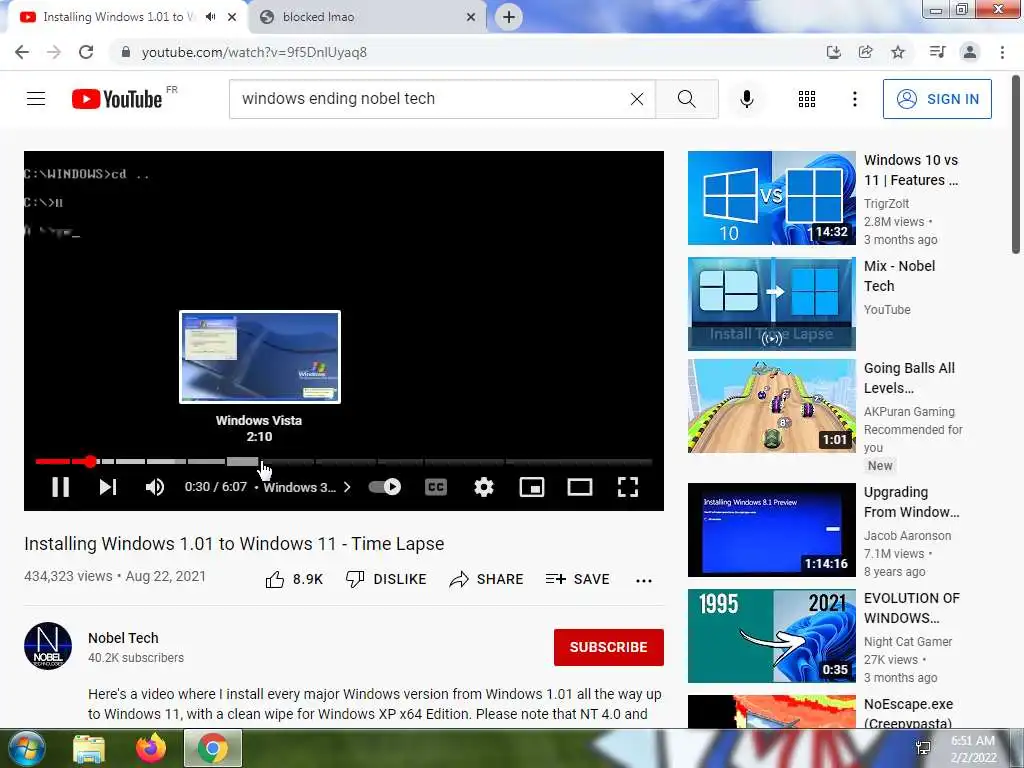
Task: Open a new Chrome tab
Action: (509, 17)
